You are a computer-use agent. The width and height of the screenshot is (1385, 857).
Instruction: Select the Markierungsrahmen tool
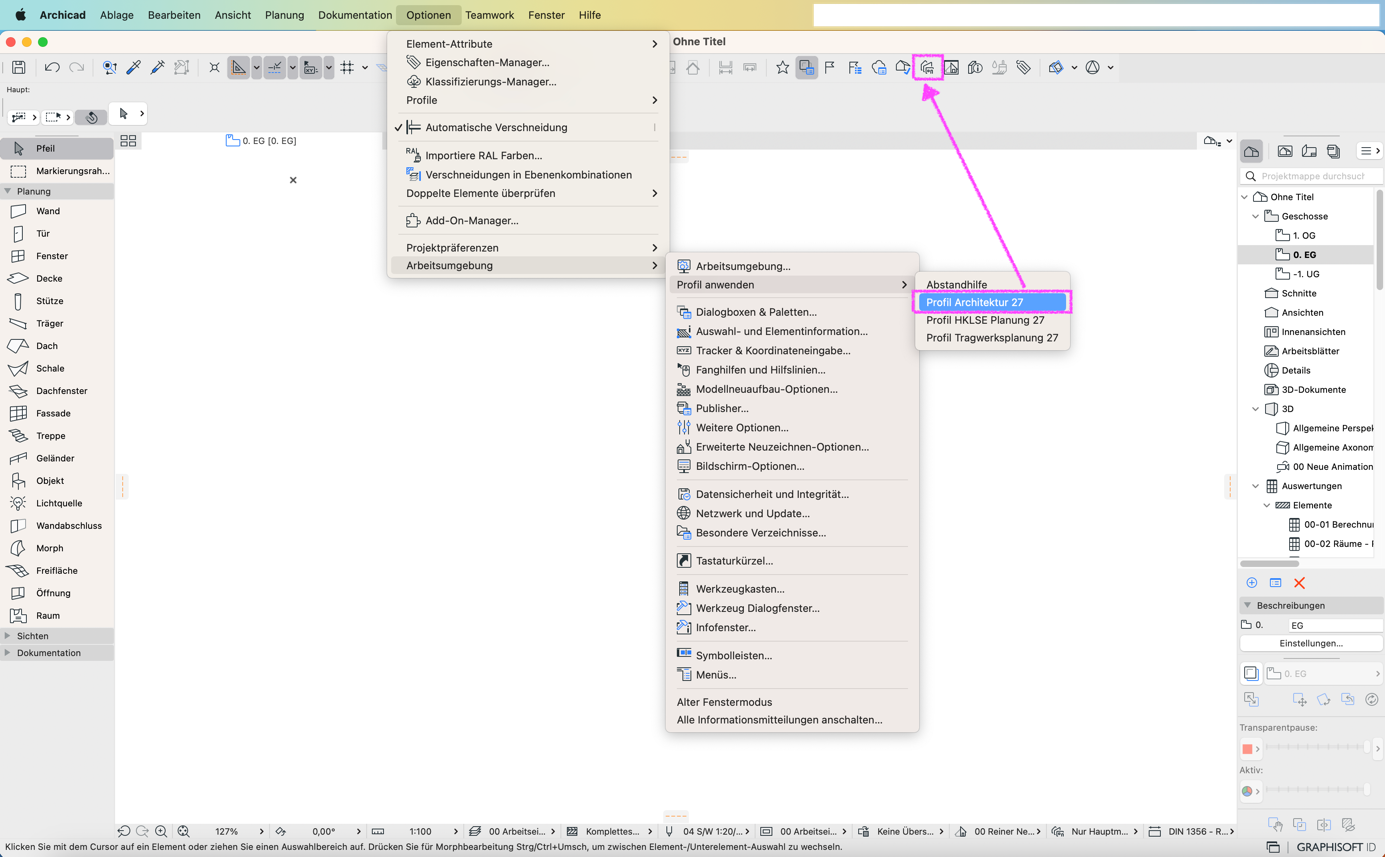coord(57,171)
